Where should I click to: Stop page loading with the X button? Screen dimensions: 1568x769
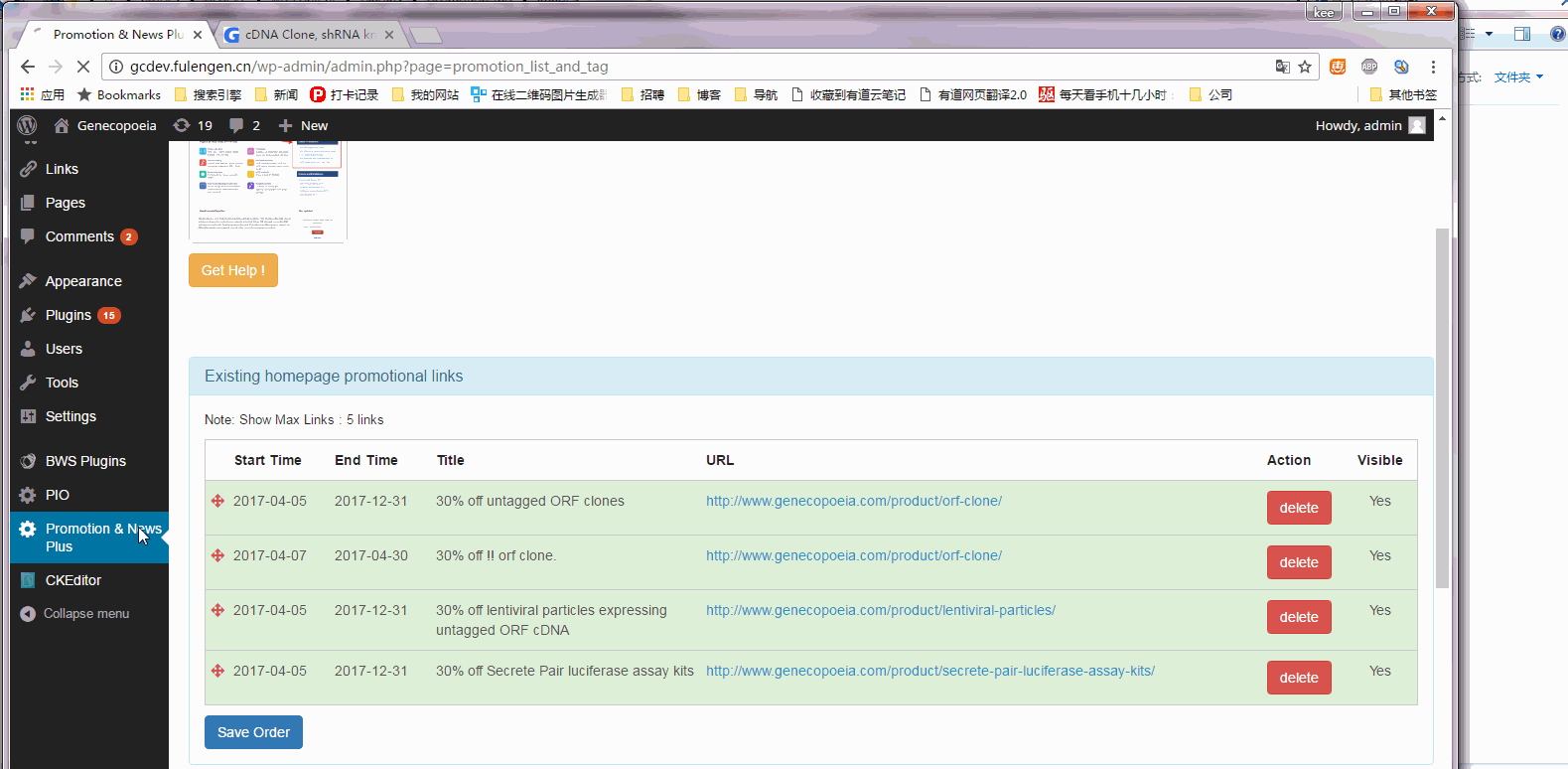83,67
